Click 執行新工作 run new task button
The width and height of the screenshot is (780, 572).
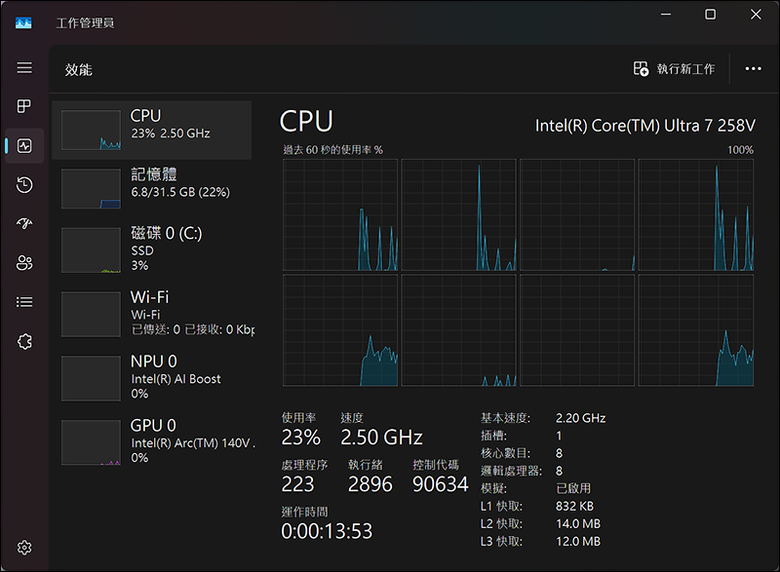point(674,69)
